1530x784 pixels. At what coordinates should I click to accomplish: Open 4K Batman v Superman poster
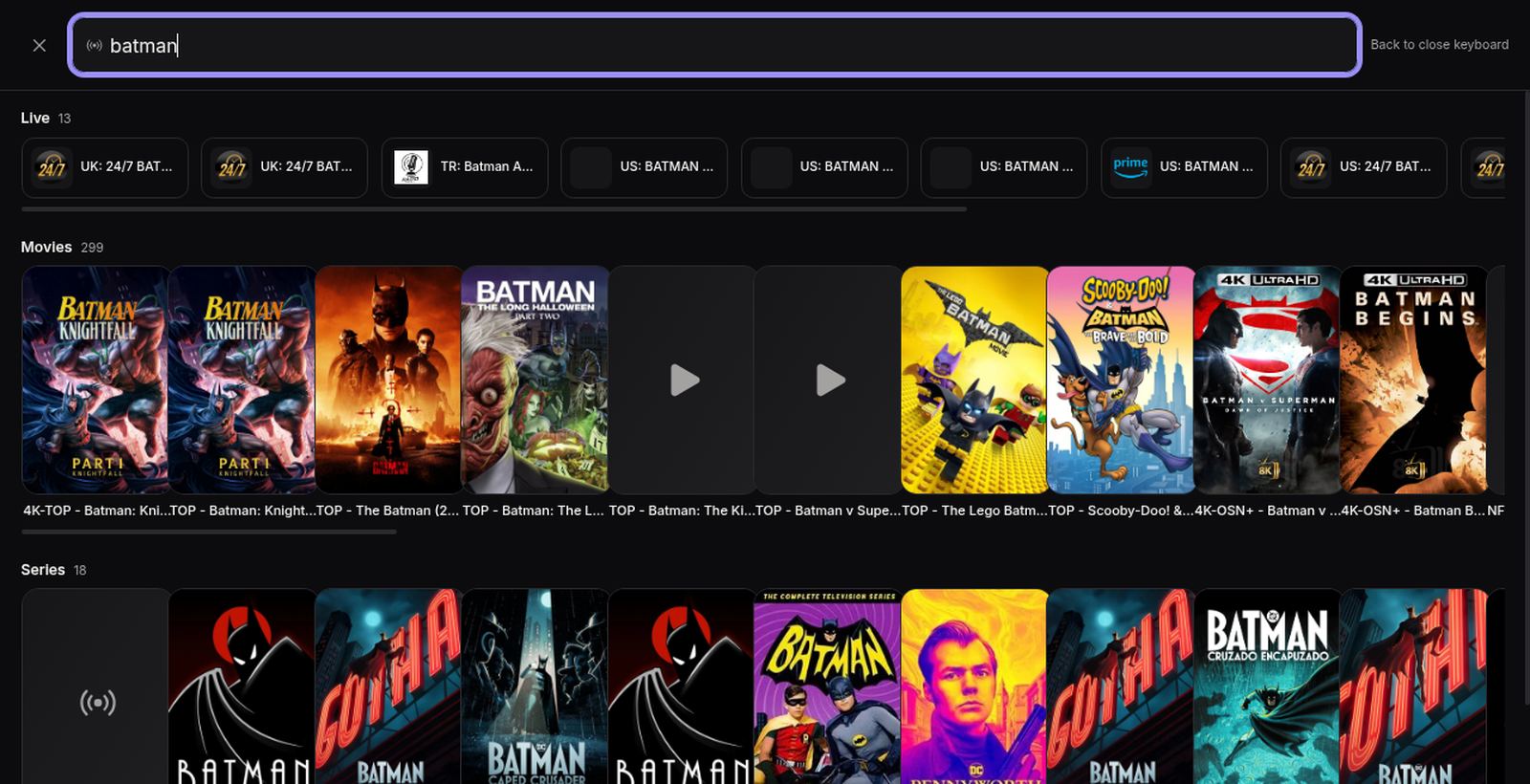(x=1267, y=380)
